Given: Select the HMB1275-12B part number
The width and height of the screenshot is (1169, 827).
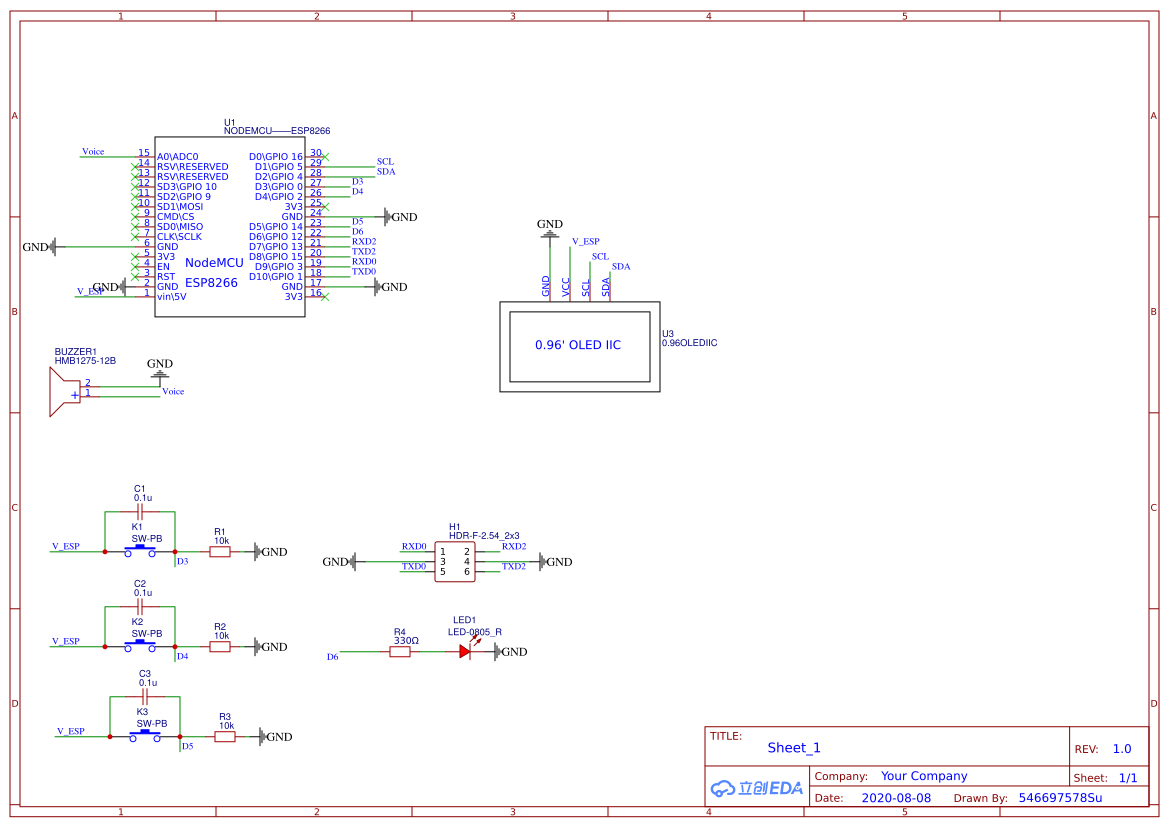Looking at the screenshot, I should tap(85, 361).
